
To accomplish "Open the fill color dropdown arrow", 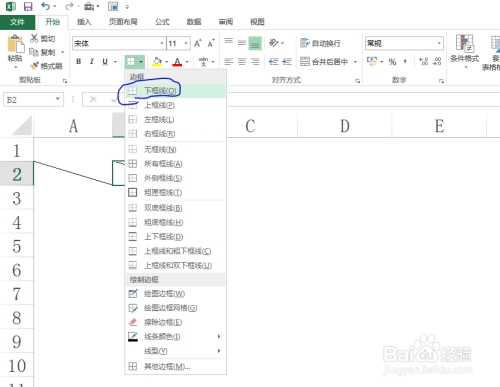I will click(x=167, y=62).
